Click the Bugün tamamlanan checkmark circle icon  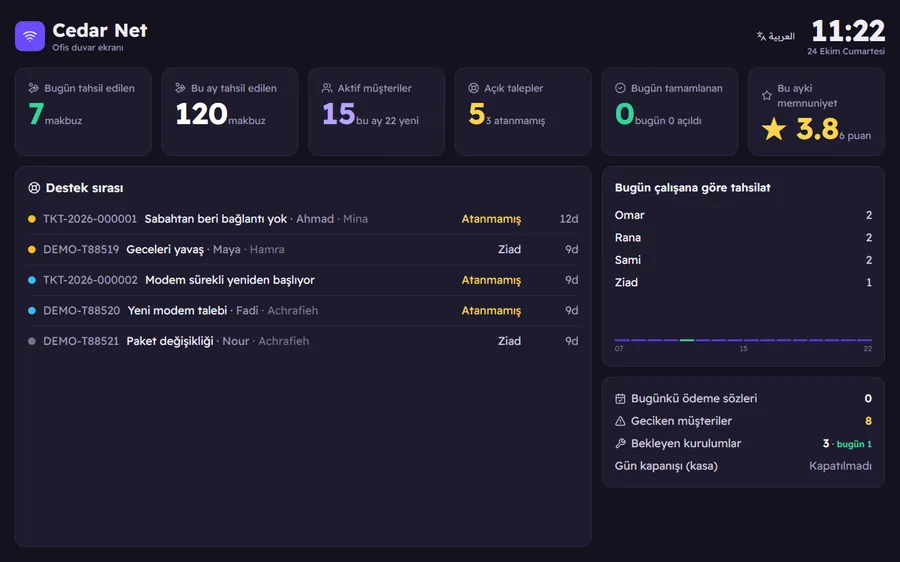tap(620, 88)
